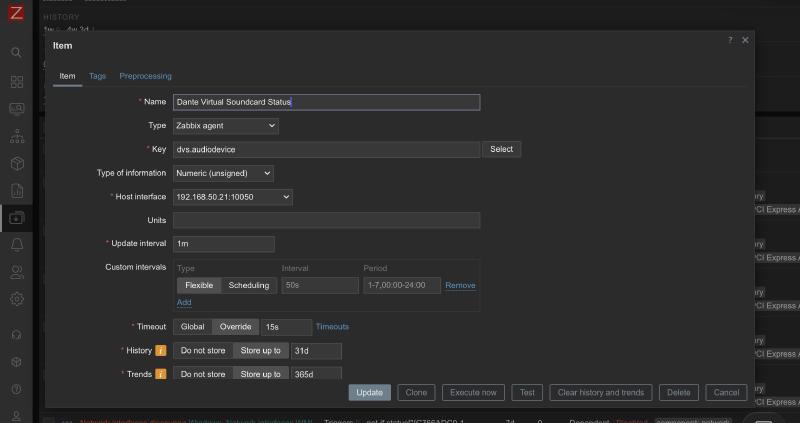Click the History period field showing 31d

coord(316,351)
